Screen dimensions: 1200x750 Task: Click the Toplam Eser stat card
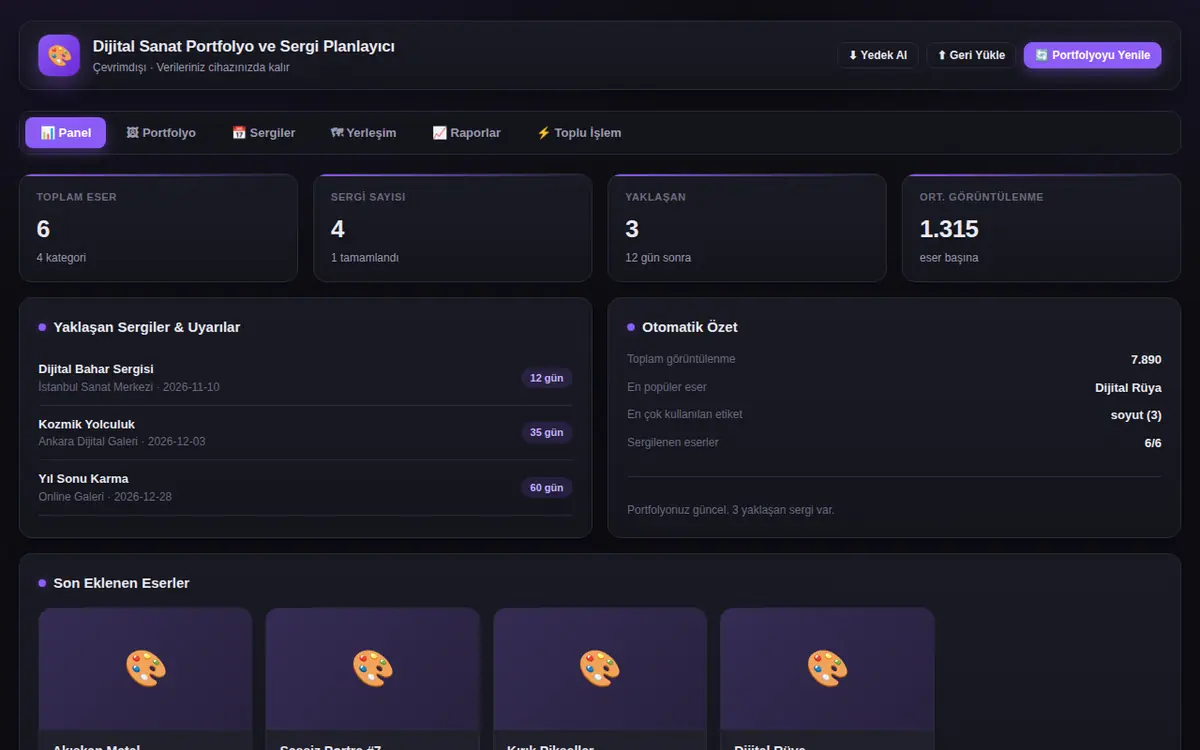click(159, 228)
